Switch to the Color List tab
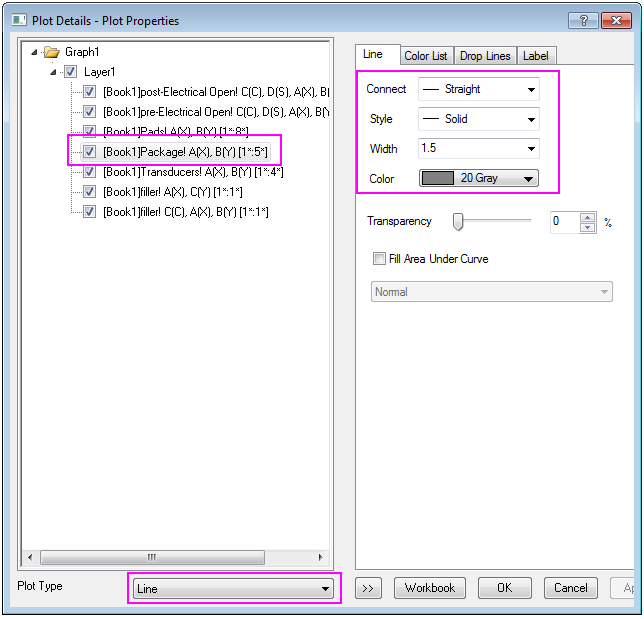The width and height of the screenshot is (644, 619). (426, 56)
